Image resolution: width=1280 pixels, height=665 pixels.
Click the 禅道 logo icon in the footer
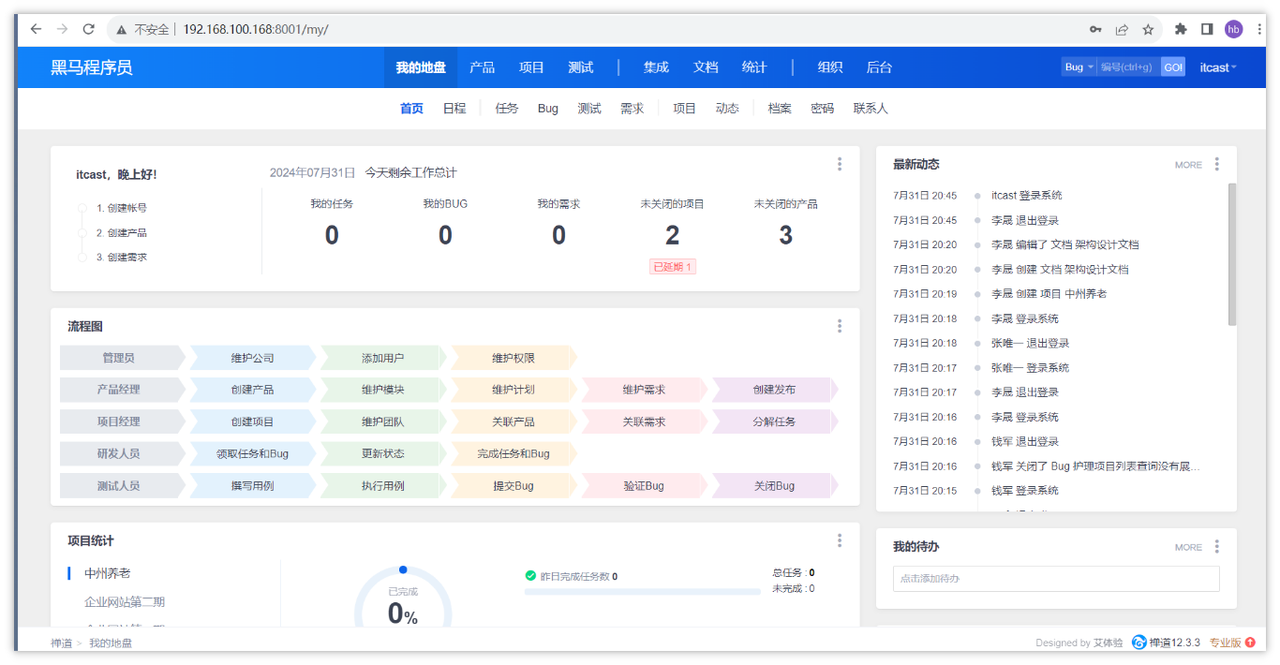[x=1139, y=643]
